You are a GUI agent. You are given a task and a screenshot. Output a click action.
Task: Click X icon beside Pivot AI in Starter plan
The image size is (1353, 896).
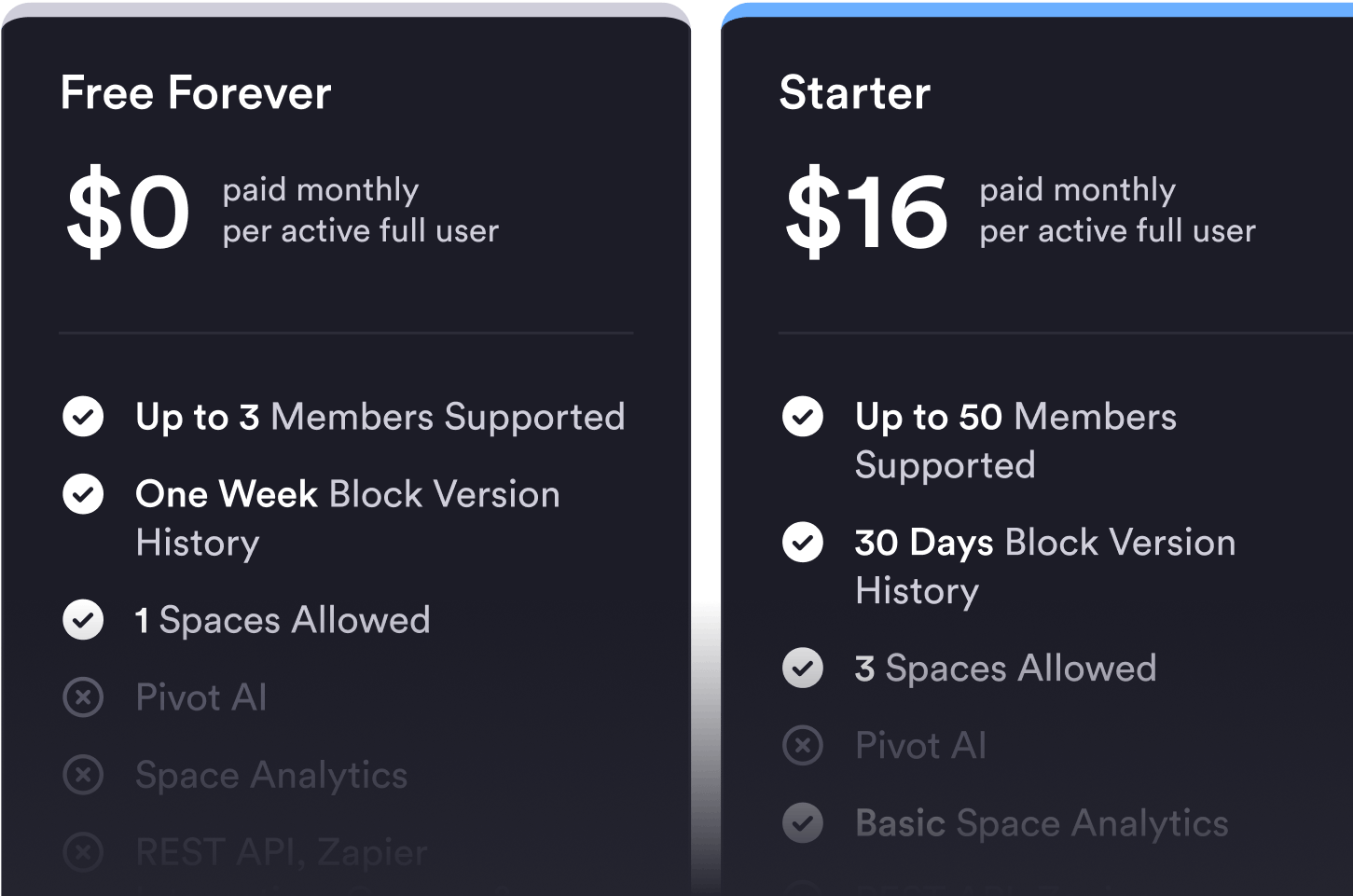pos(803,746)
